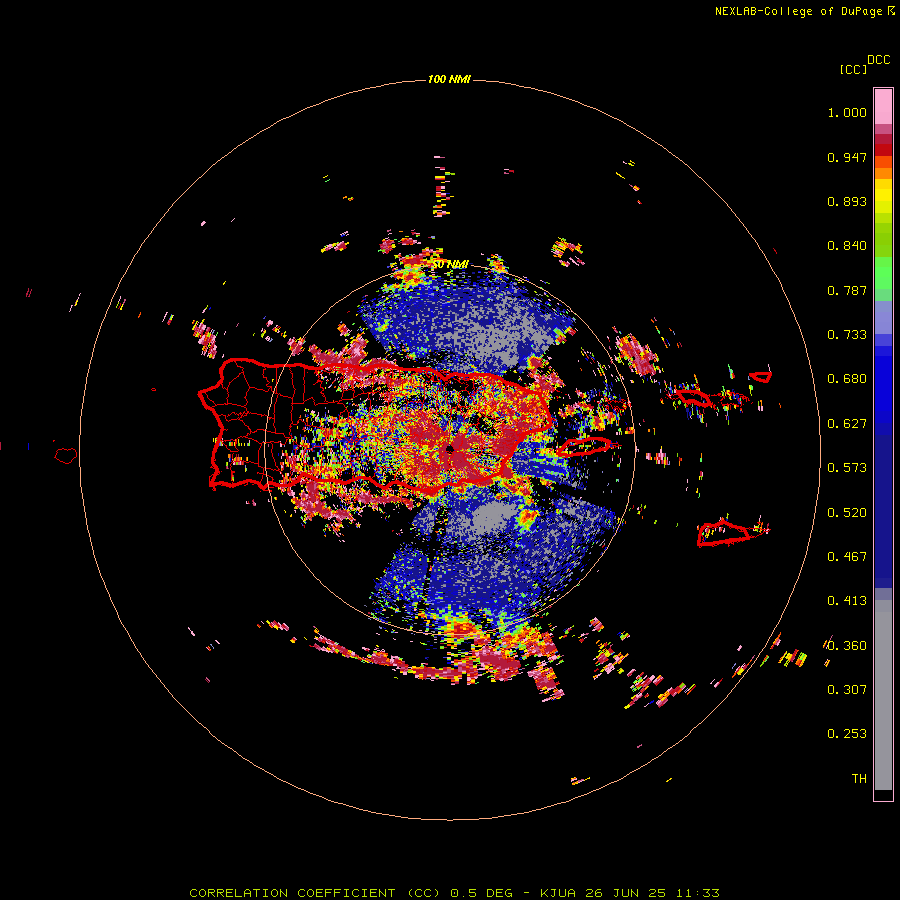This screenshot has width=900, height=900.
Task: Click the 0.520 scale value
Action: (847, 513)
